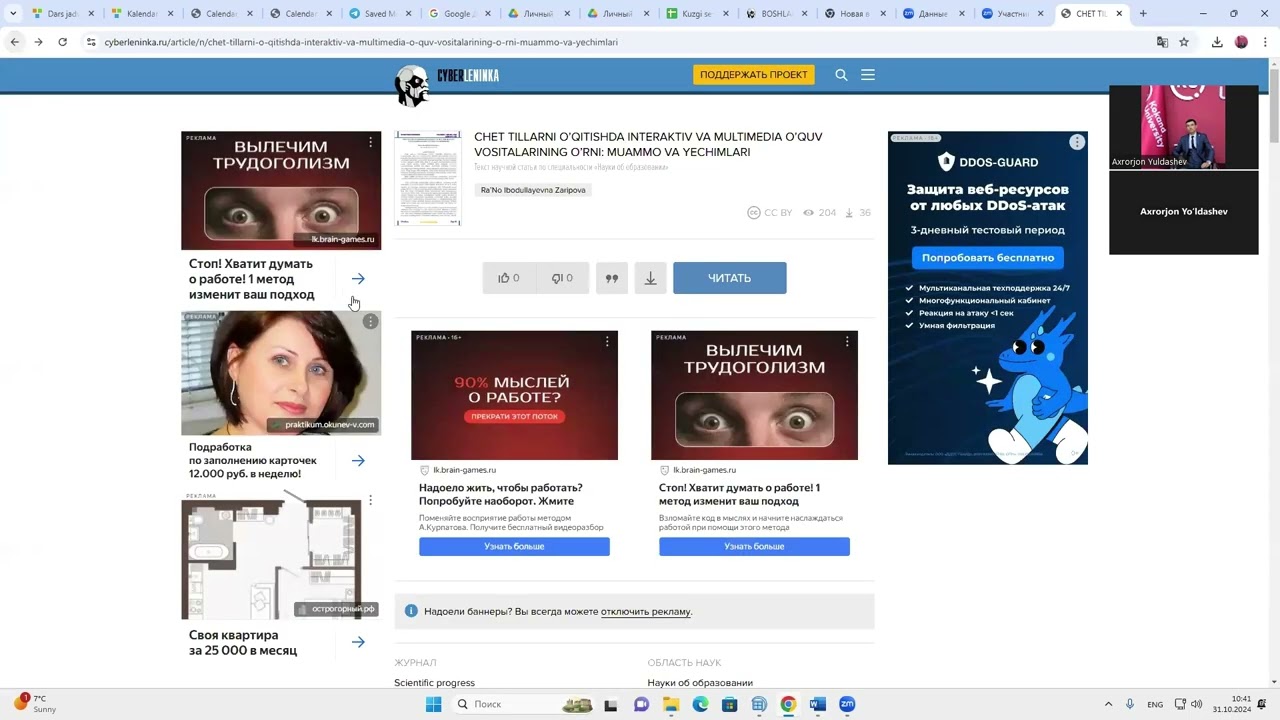Click the arrow beside 'Своя квартира' ad
Image resolution: width=1280 pixels, height=720 pixels.
(358, 642)
